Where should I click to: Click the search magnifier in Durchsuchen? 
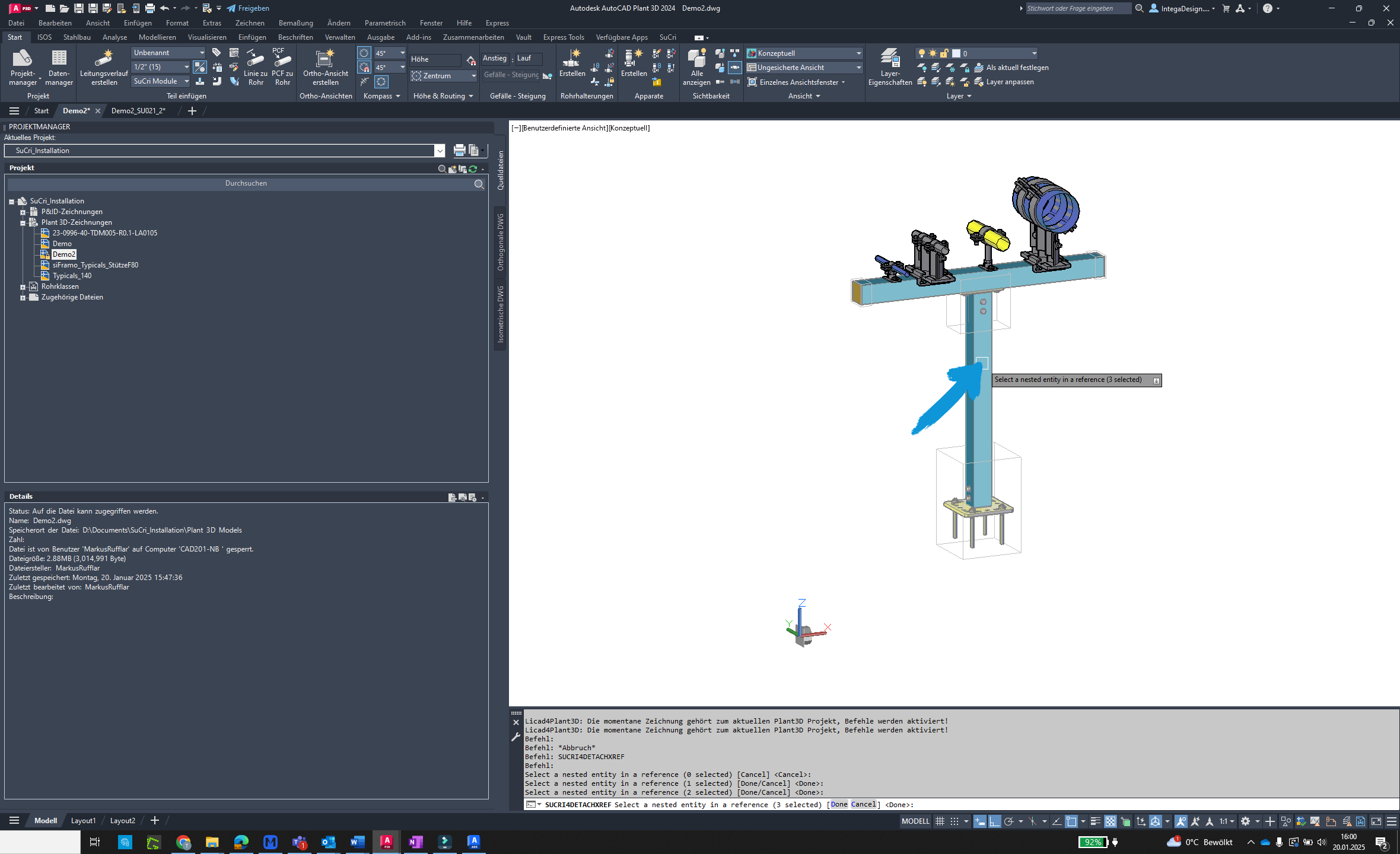tap(479, 184)
